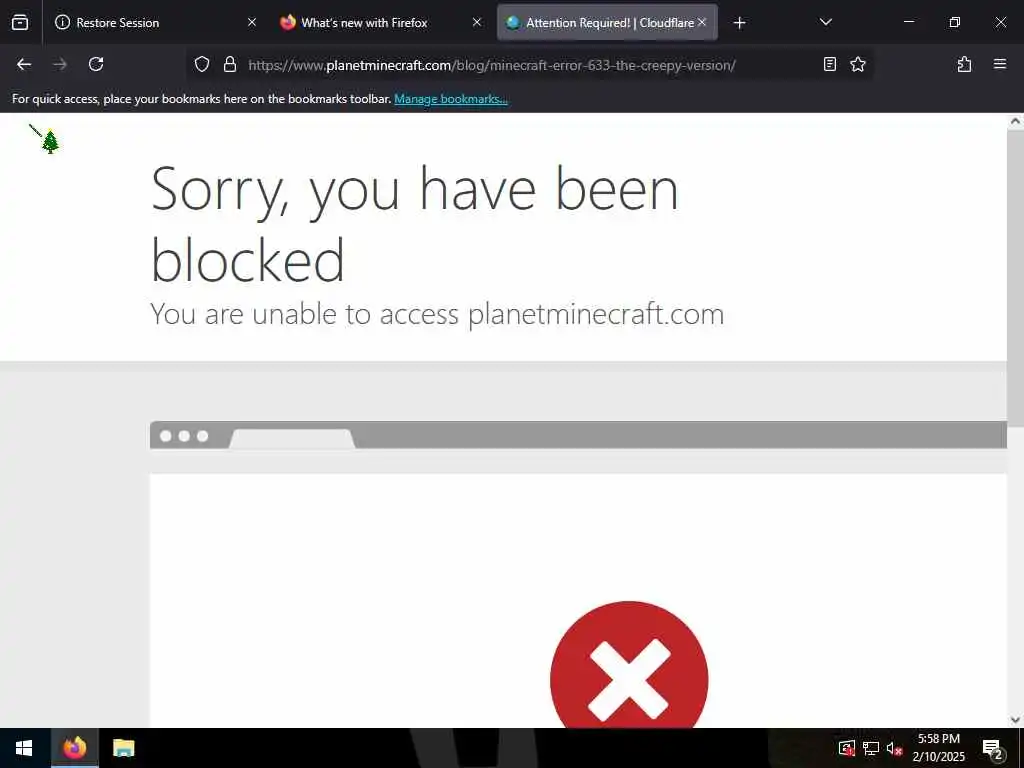Bookmark this page with star icon

point(857,64)
